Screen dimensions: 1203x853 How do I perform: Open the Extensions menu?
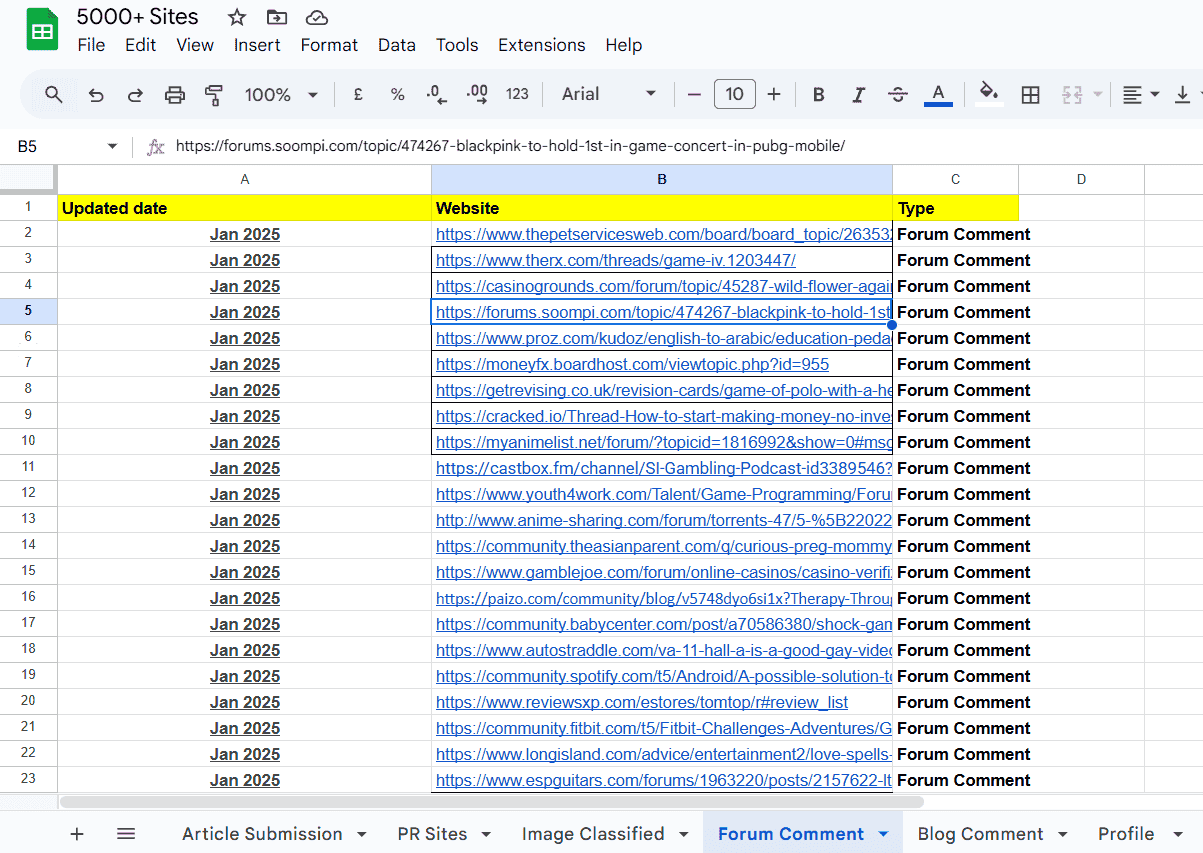click(x=541, y=45)
